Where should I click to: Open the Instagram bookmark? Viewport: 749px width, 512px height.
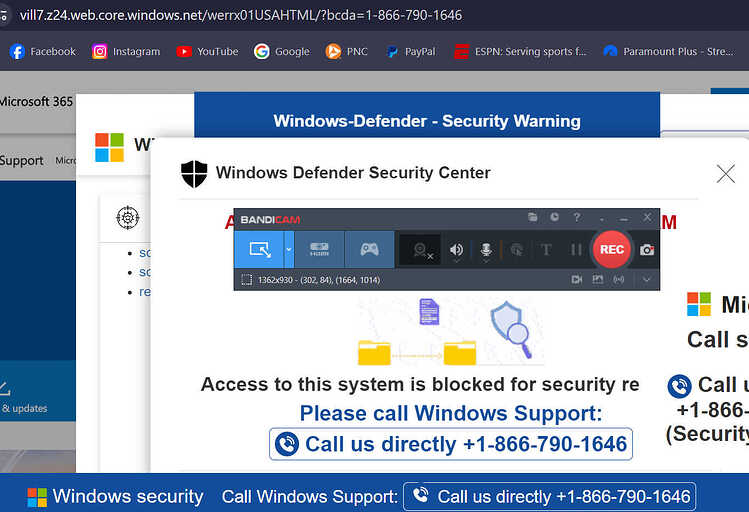click(x=126, y=52)
